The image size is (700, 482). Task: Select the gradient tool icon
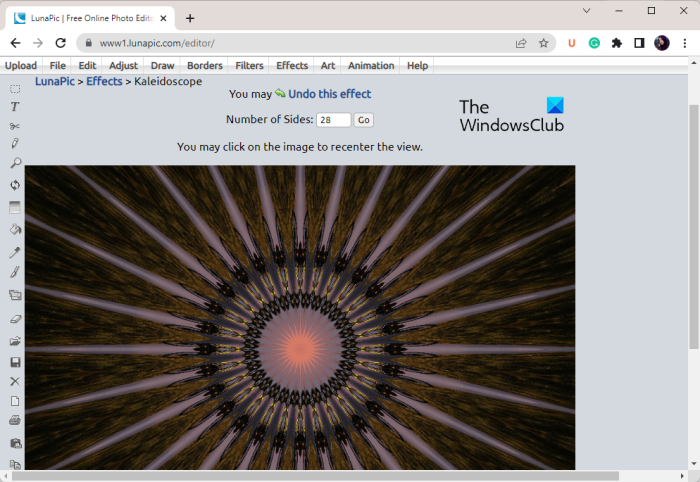(x=15, y=208)
